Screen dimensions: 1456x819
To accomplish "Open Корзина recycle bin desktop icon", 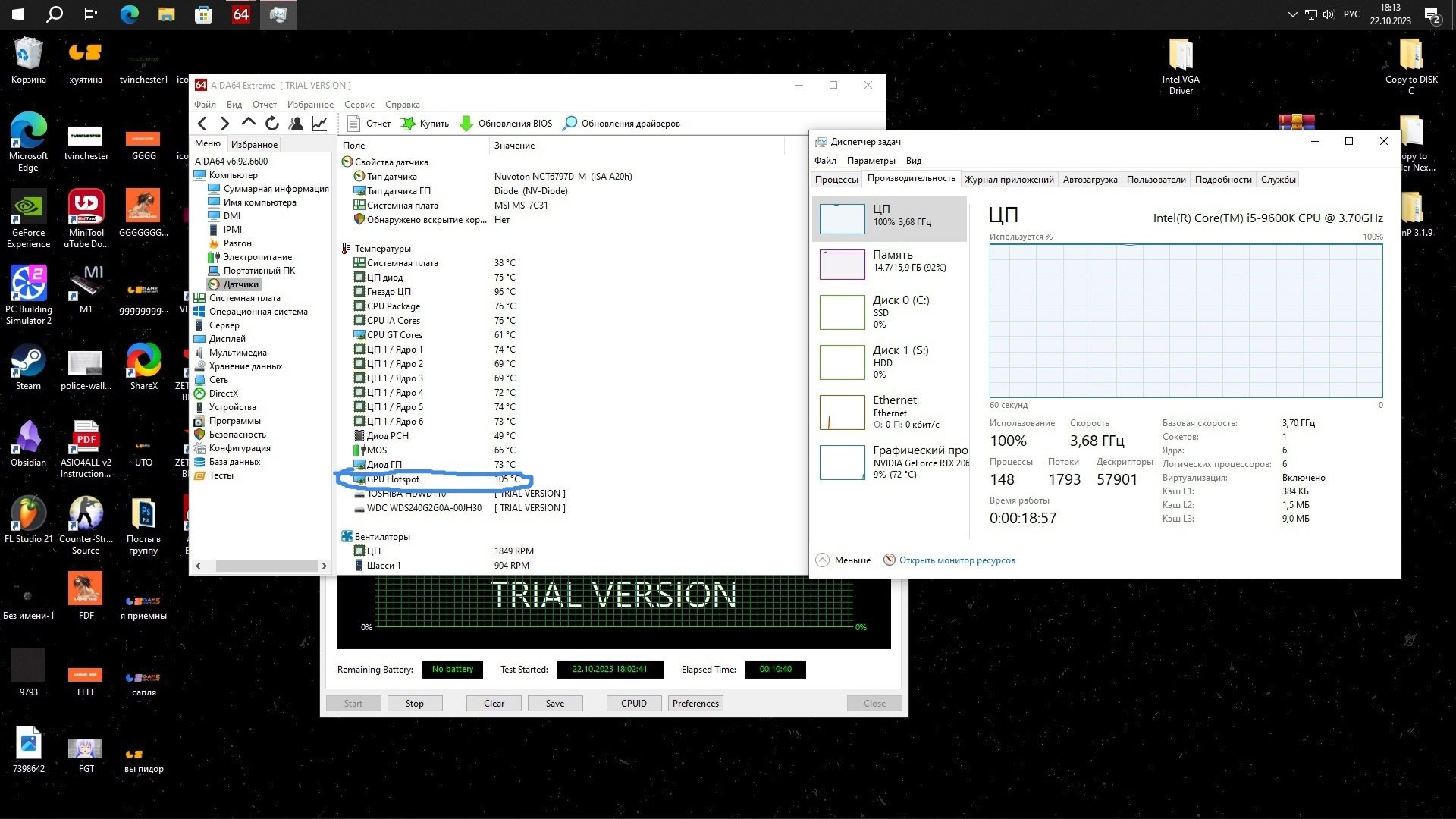I will click(29, 61).
